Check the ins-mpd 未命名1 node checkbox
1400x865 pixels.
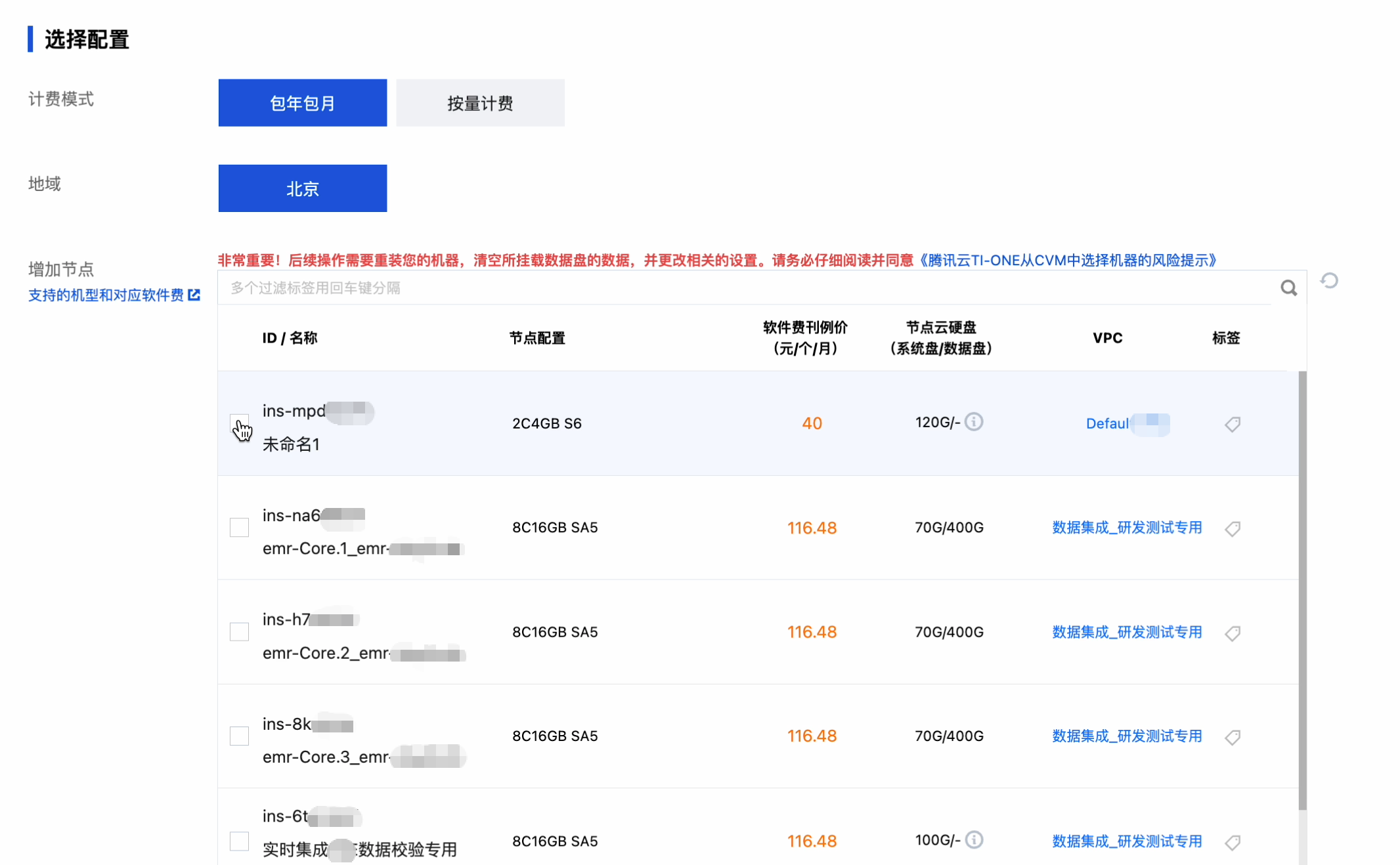click(239, 423)
